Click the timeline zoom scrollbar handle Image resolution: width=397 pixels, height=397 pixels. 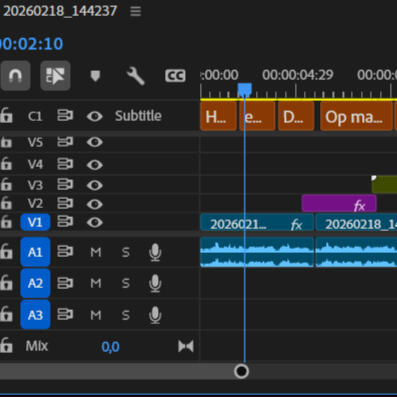241,371
